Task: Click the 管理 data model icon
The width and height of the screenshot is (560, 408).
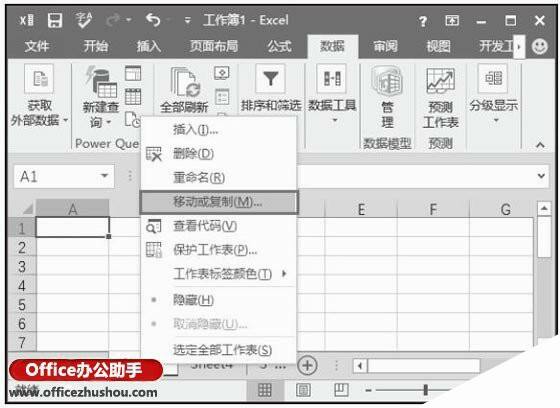Action: [x=387, y=81]
